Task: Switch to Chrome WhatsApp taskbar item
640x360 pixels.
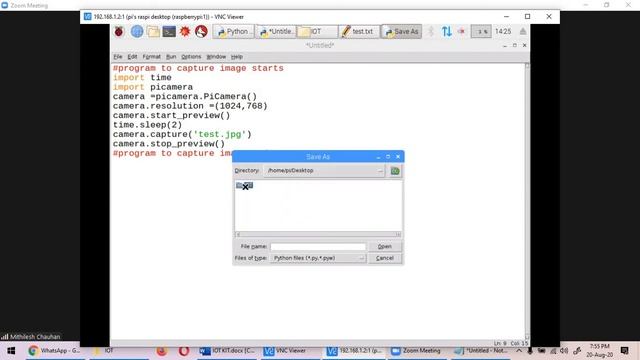Action: point(55,351)
